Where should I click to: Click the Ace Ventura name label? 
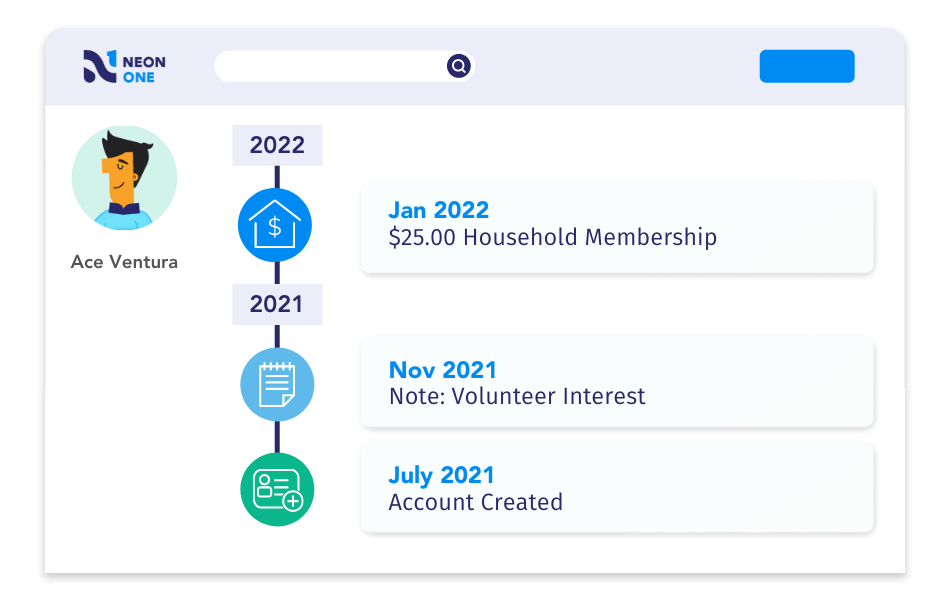click(124, 262)
